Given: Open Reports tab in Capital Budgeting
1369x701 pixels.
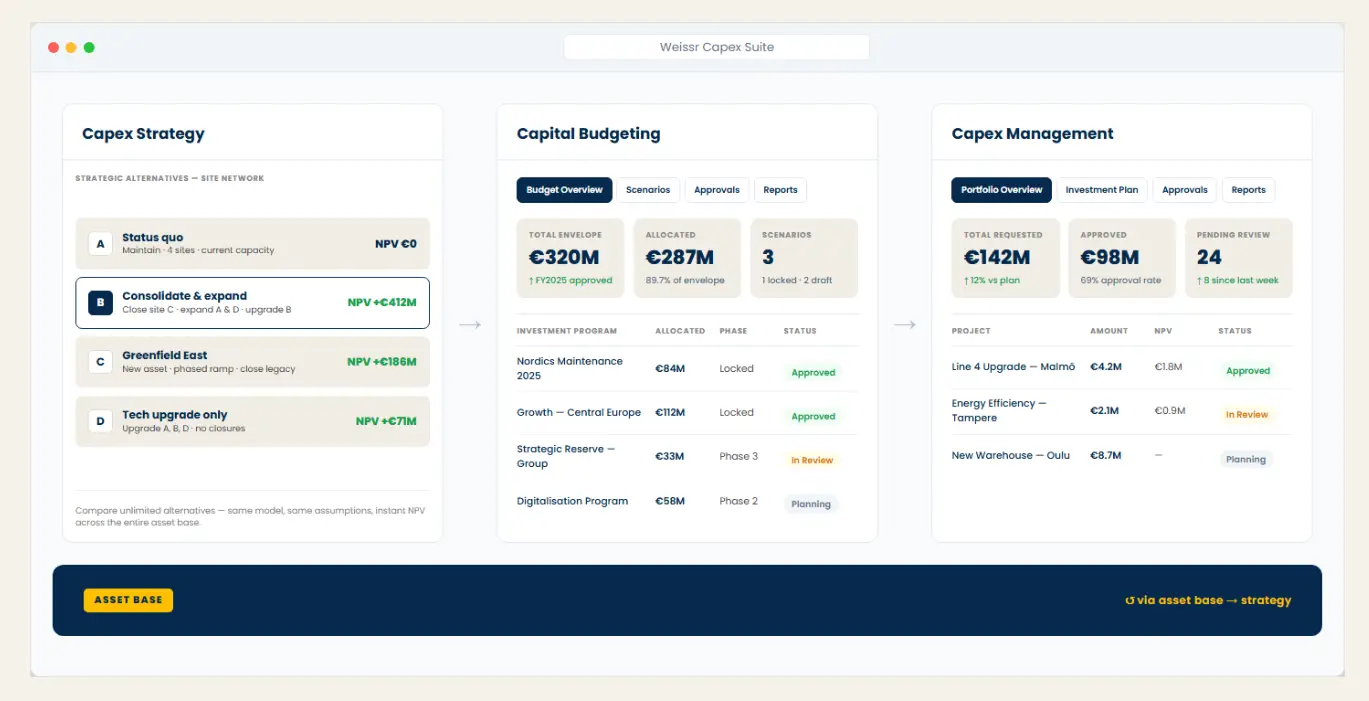Looking at the screenshot, I should tap(780, 190).
